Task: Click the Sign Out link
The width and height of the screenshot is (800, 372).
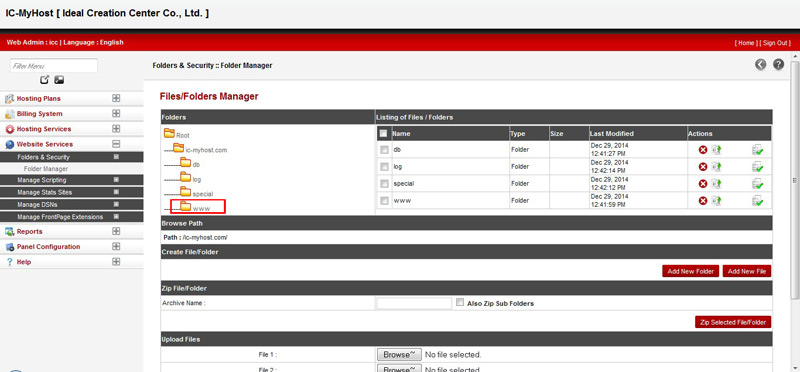Action: 776,43
